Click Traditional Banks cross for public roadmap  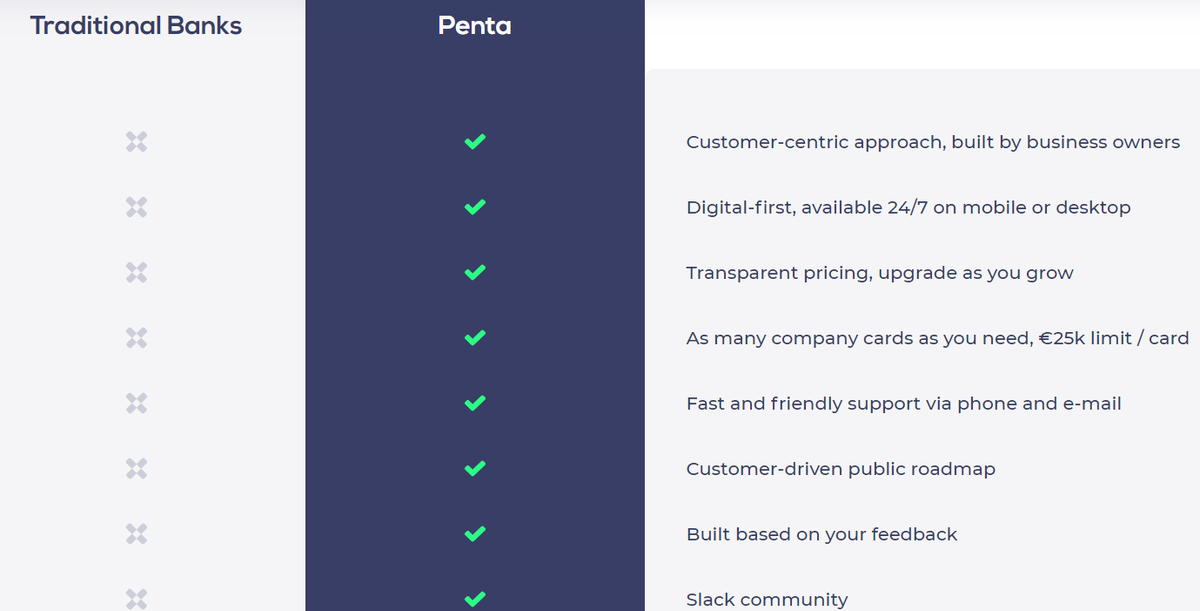pos(137,468)
